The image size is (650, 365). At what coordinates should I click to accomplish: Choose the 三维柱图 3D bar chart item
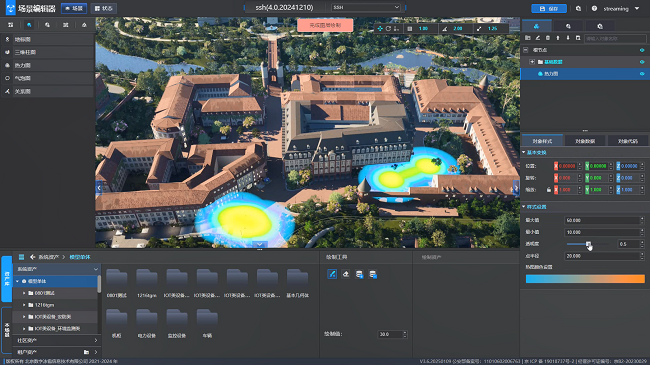47,52
